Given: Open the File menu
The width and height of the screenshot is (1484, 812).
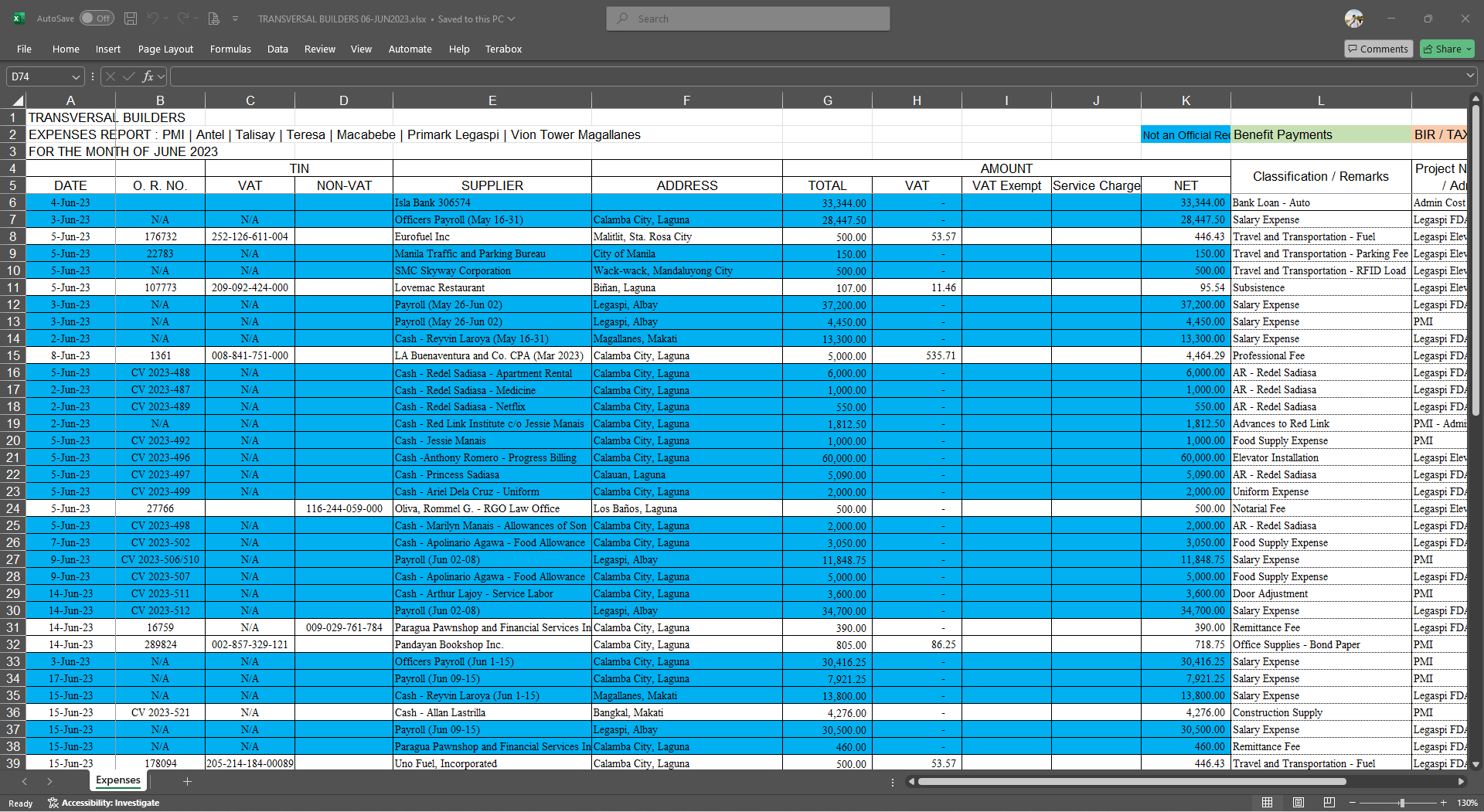Looking at the screenshot, I should [24, 49].
